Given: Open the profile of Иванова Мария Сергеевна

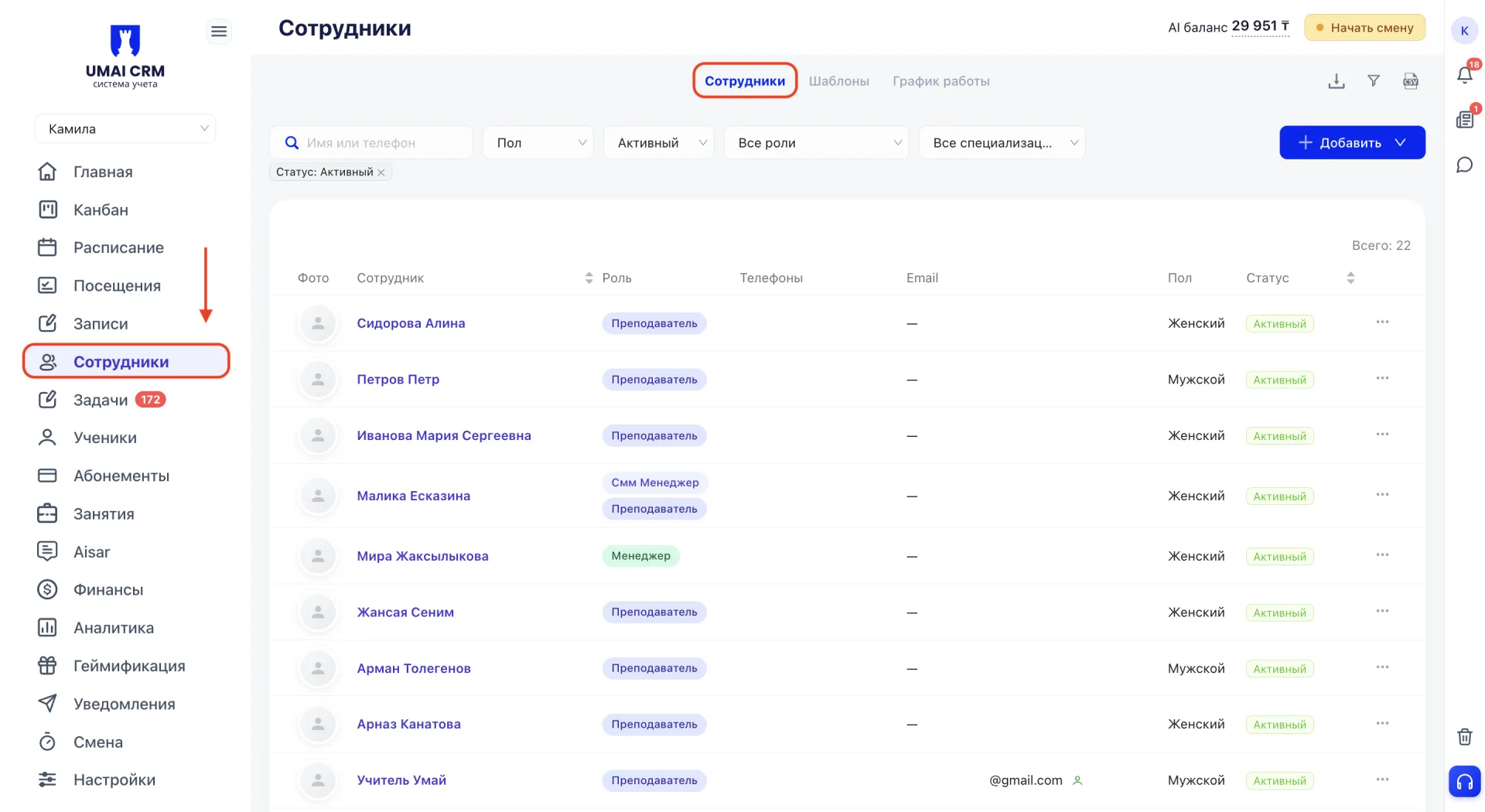Looking at the screenshot, I should (444, 435).
